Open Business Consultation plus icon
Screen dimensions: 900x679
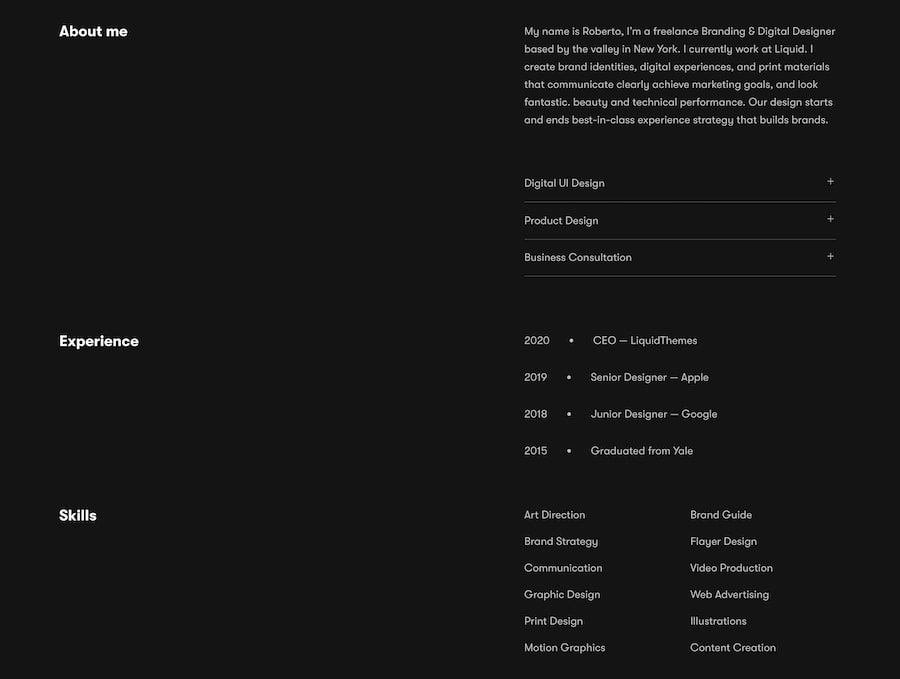[x=830, y=256]
